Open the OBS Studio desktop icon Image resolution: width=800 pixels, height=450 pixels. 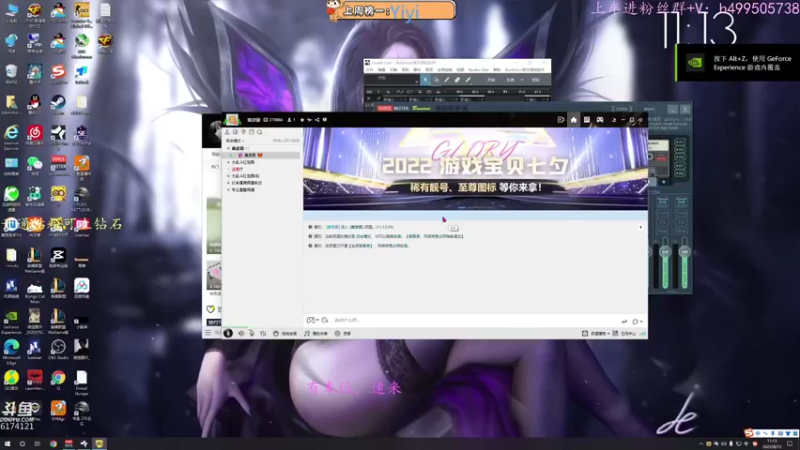58,349
